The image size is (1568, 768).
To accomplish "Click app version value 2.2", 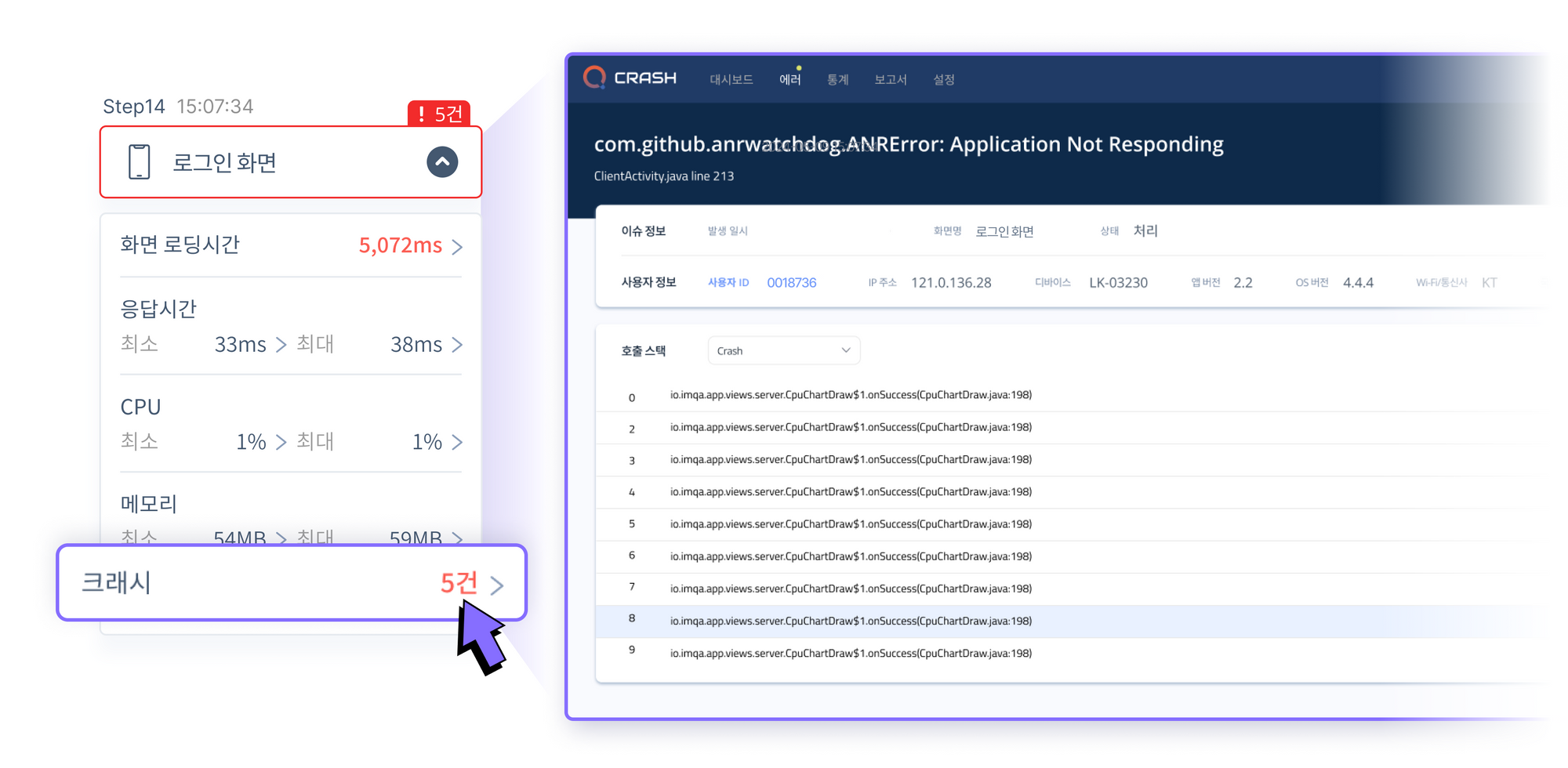I will (1243, 283).
